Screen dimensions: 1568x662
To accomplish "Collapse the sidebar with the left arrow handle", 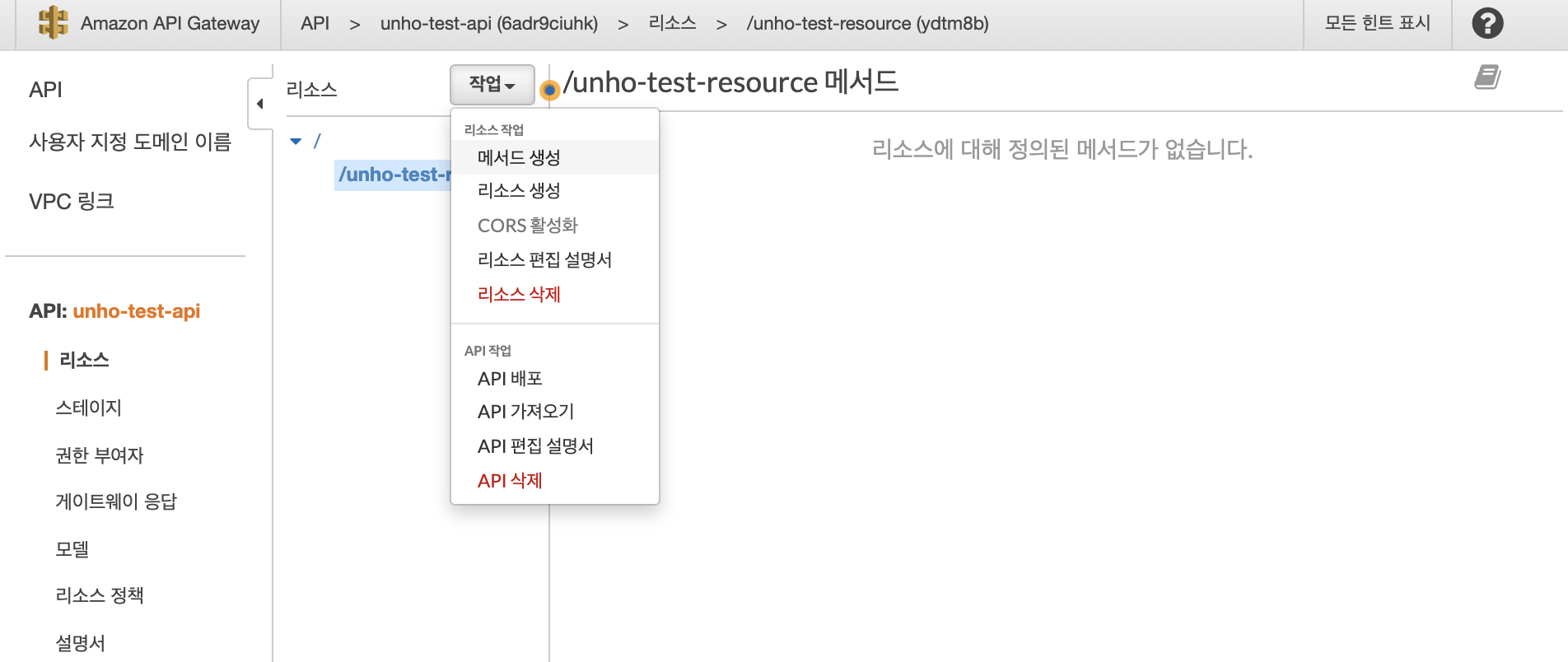I will [260, 104].
